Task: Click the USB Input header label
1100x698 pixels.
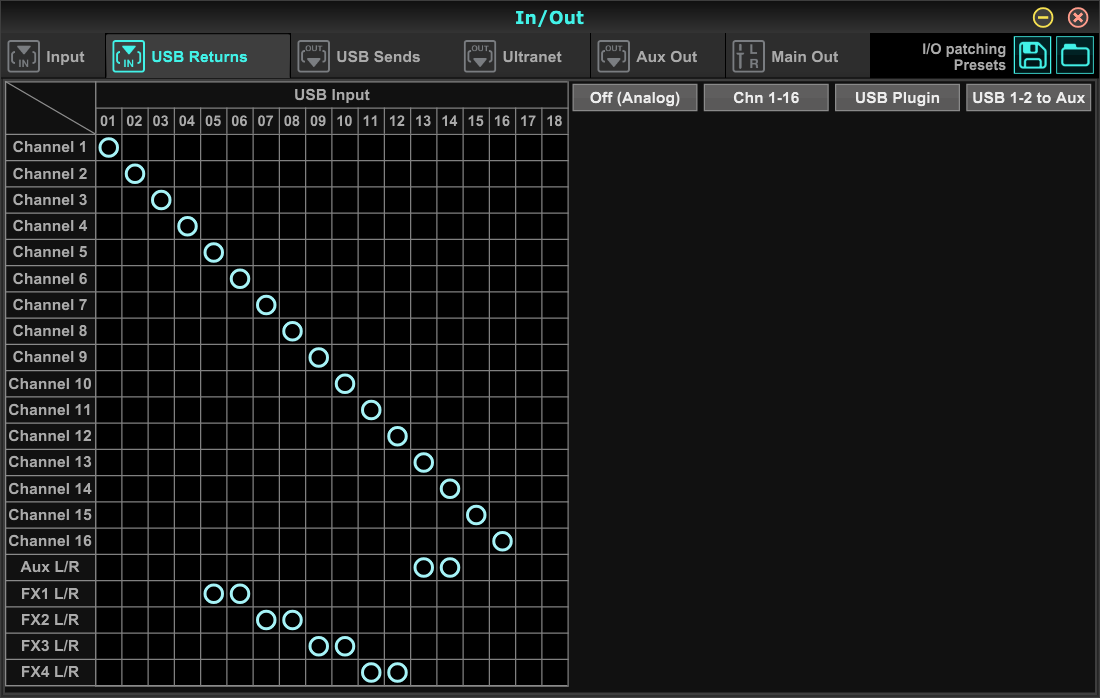Action: 332,95
